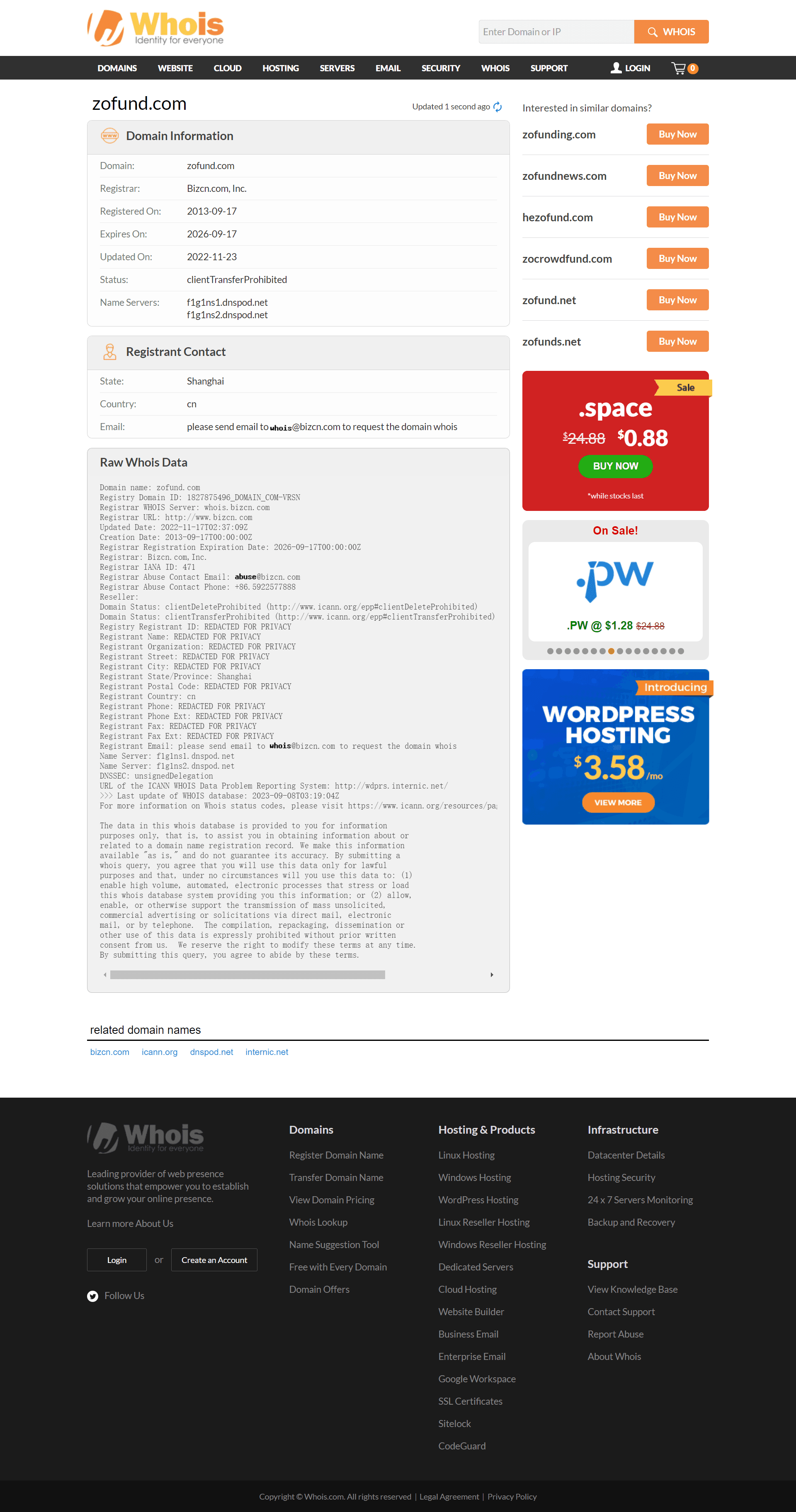Click the right arrow of raw data scrollbar

492,975
